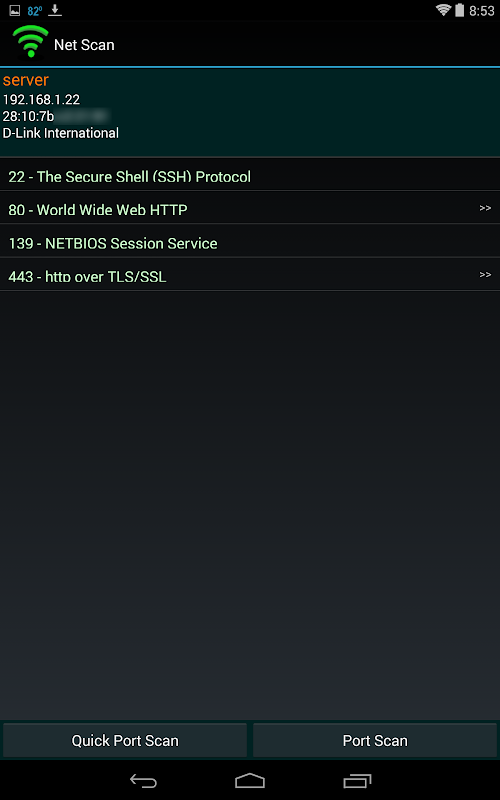Image resolution: width=500 pixels, height=800 pixels.
Task: Open the 443 - http over TLS/SSL row
Action: [x=250, y=274]
